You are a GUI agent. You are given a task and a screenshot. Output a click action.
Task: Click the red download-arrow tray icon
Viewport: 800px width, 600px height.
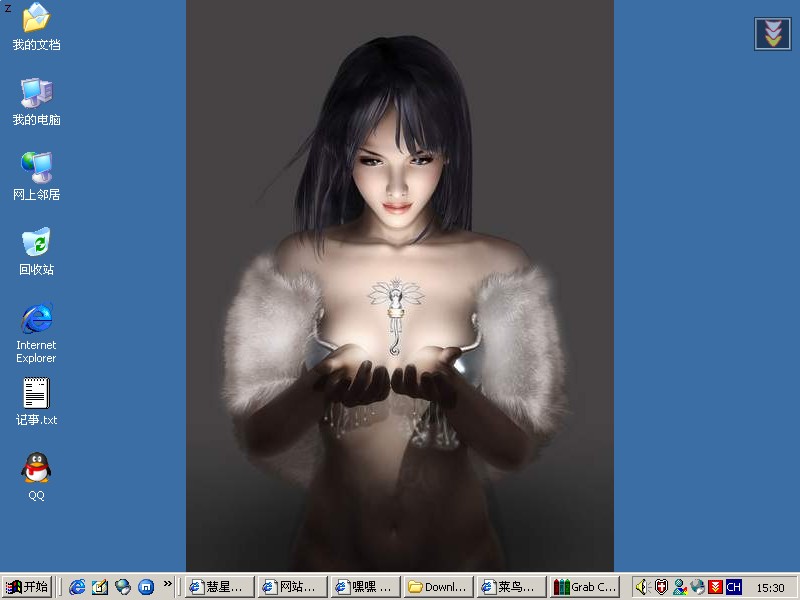pos(715,587)
